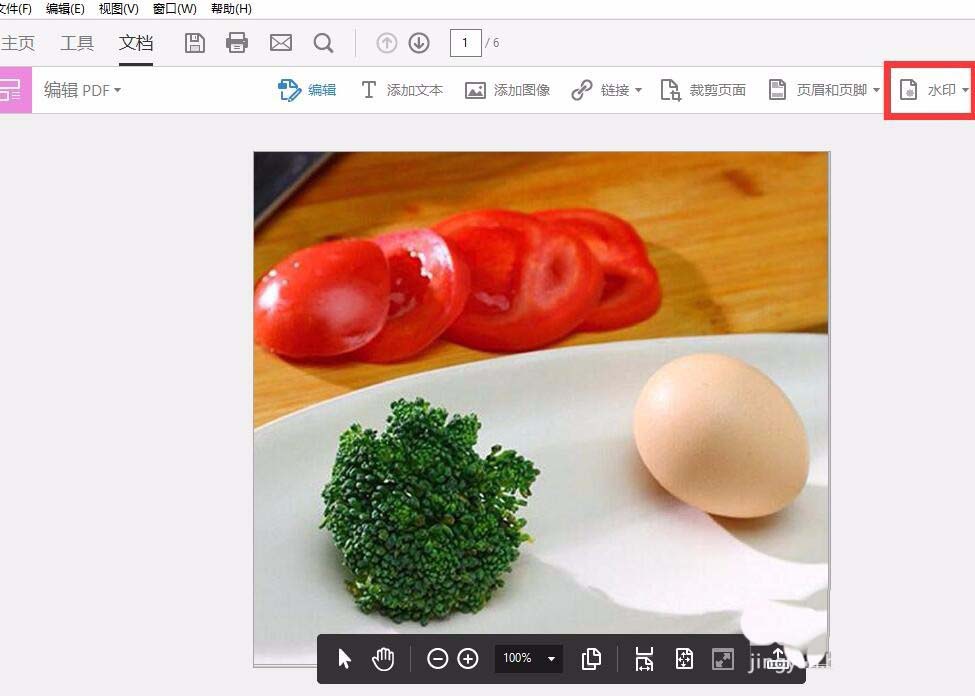Click the zoom out minus icon
This screenshot has height=696, width=975.
point(438,659)
